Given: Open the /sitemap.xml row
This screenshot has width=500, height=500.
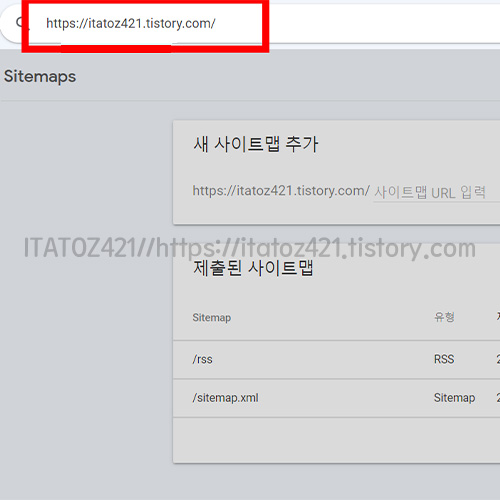Looking at the screenshot, I should 337,398.
